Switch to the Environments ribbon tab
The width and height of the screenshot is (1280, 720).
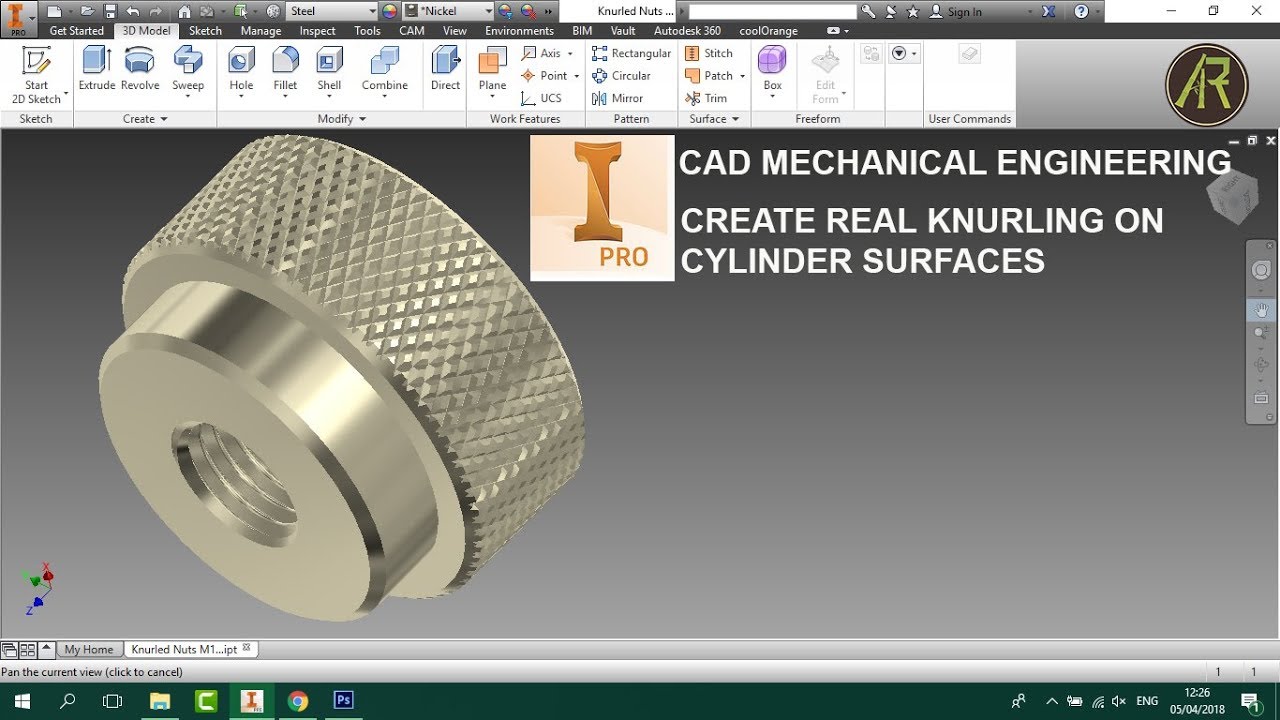[519, 31]
